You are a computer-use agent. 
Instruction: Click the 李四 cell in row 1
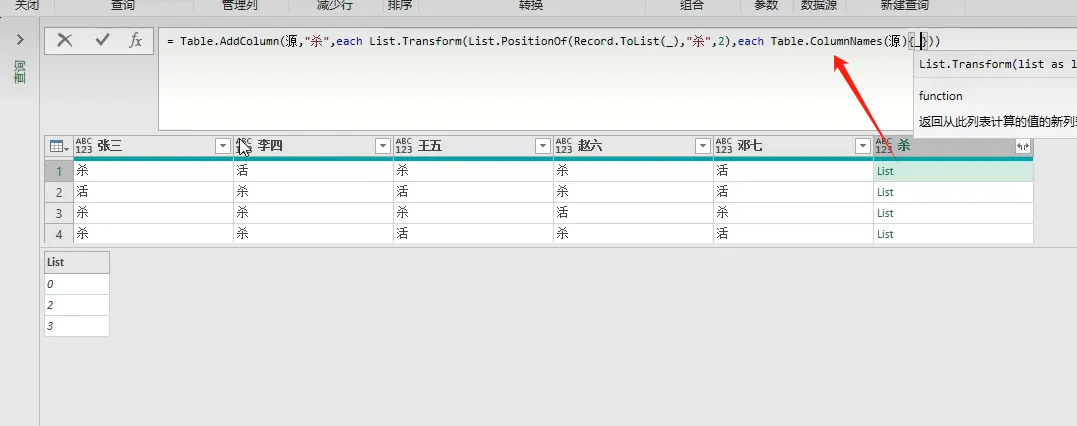pyautogui.click(x=313, y=171)
